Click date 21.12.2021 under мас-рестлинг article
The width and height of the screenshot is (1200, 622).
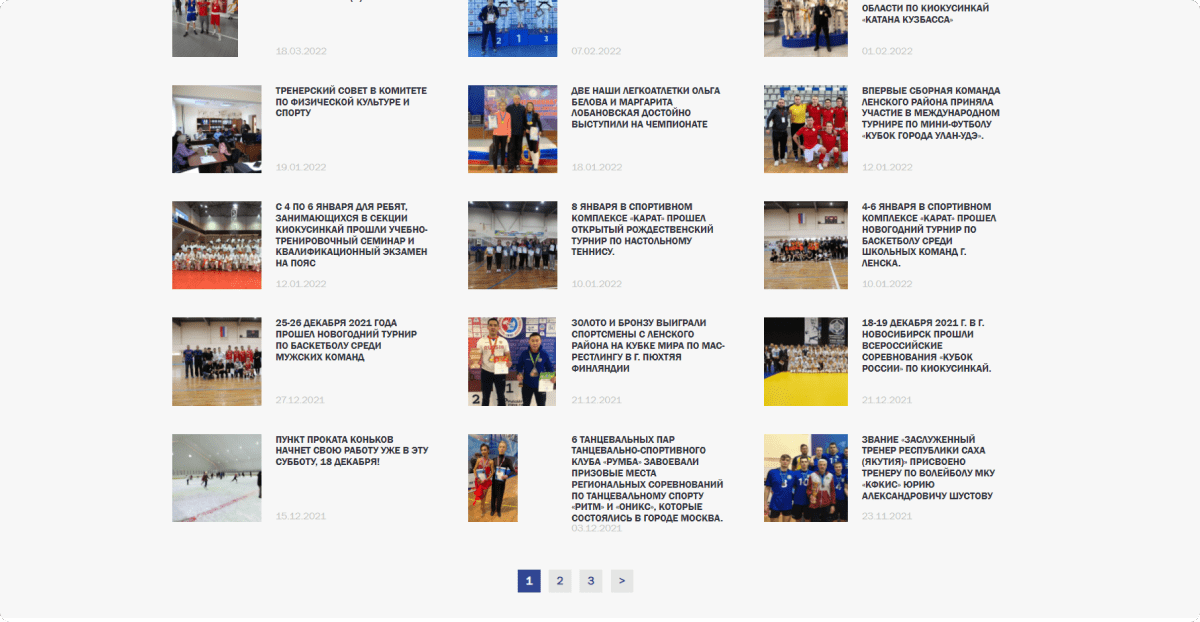coord(596,400)
